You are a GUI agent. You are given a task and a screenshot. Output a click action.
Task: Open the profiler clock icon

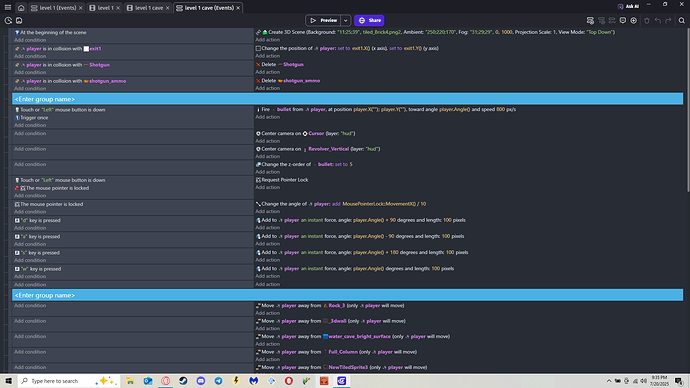(x=8, y=20)
